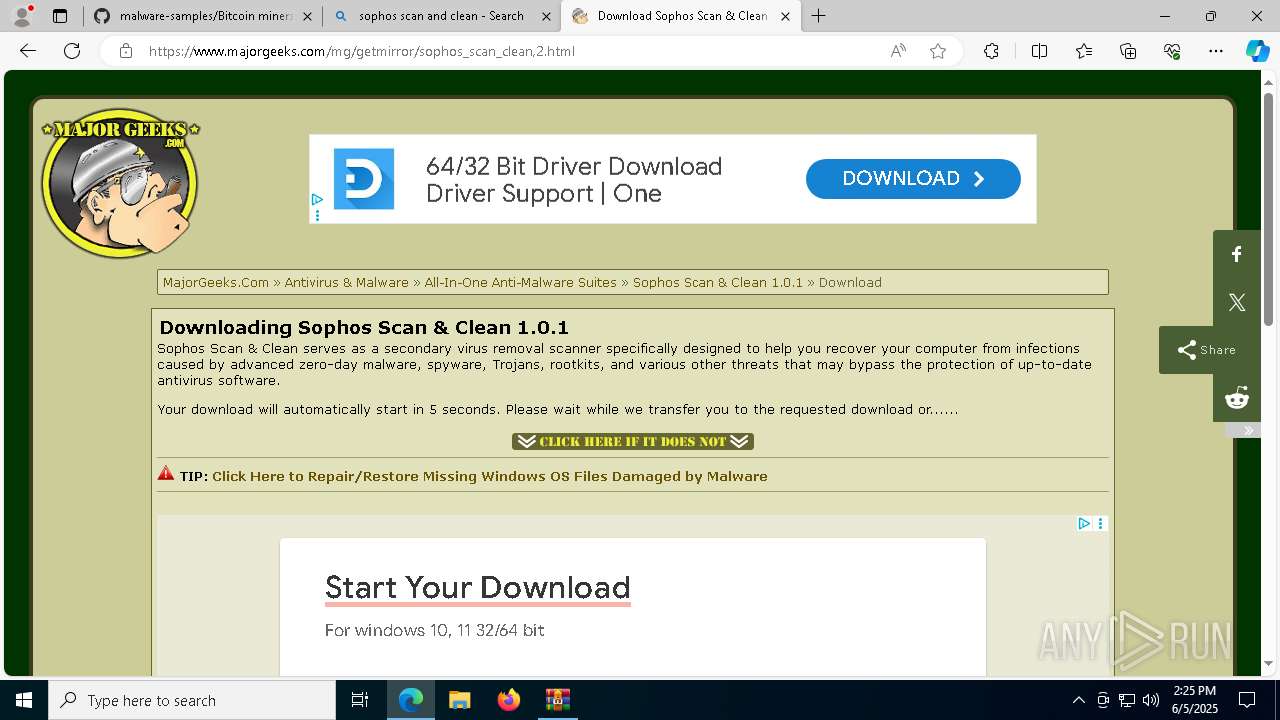The image size is (1280, 720).
Task: Open All-In-One Anti-Malware Suites breadcrumb
Action: tap(520, 282)
